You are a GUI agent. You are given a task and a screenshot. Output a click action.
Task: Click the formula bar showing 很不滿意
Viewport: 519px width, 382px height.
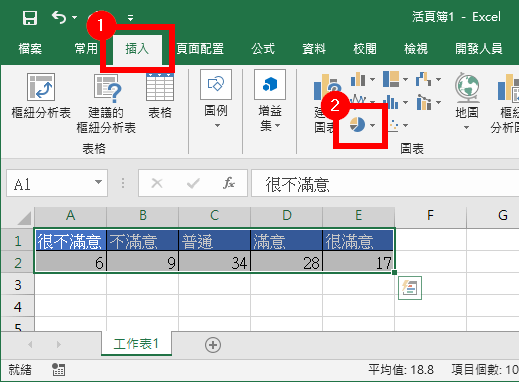pos(385,183)
